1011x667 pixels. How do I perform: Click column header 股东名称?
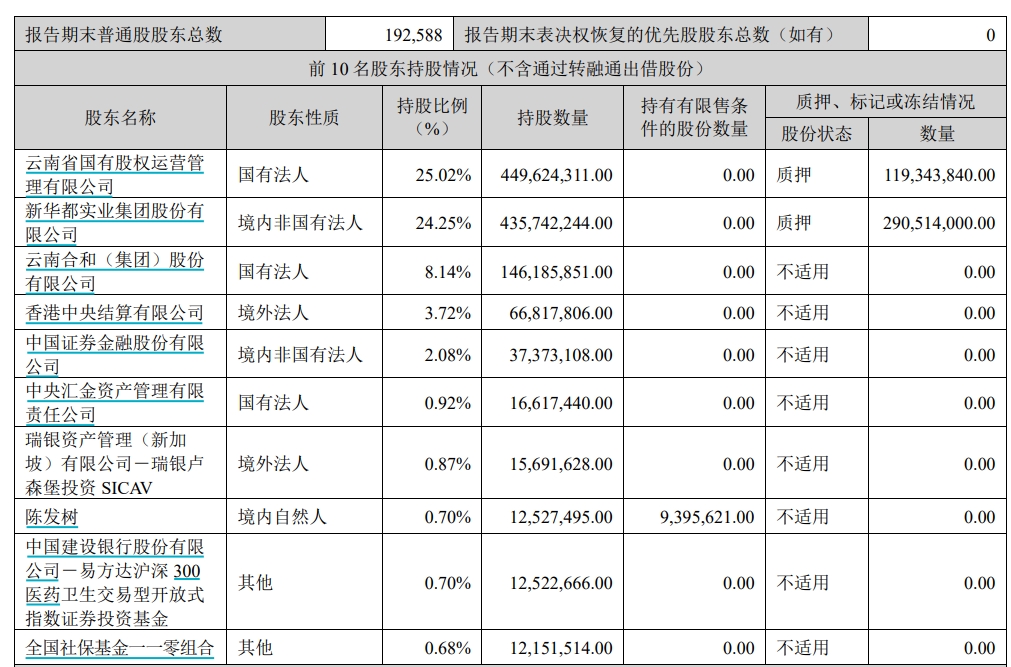(x=121, y=117)
